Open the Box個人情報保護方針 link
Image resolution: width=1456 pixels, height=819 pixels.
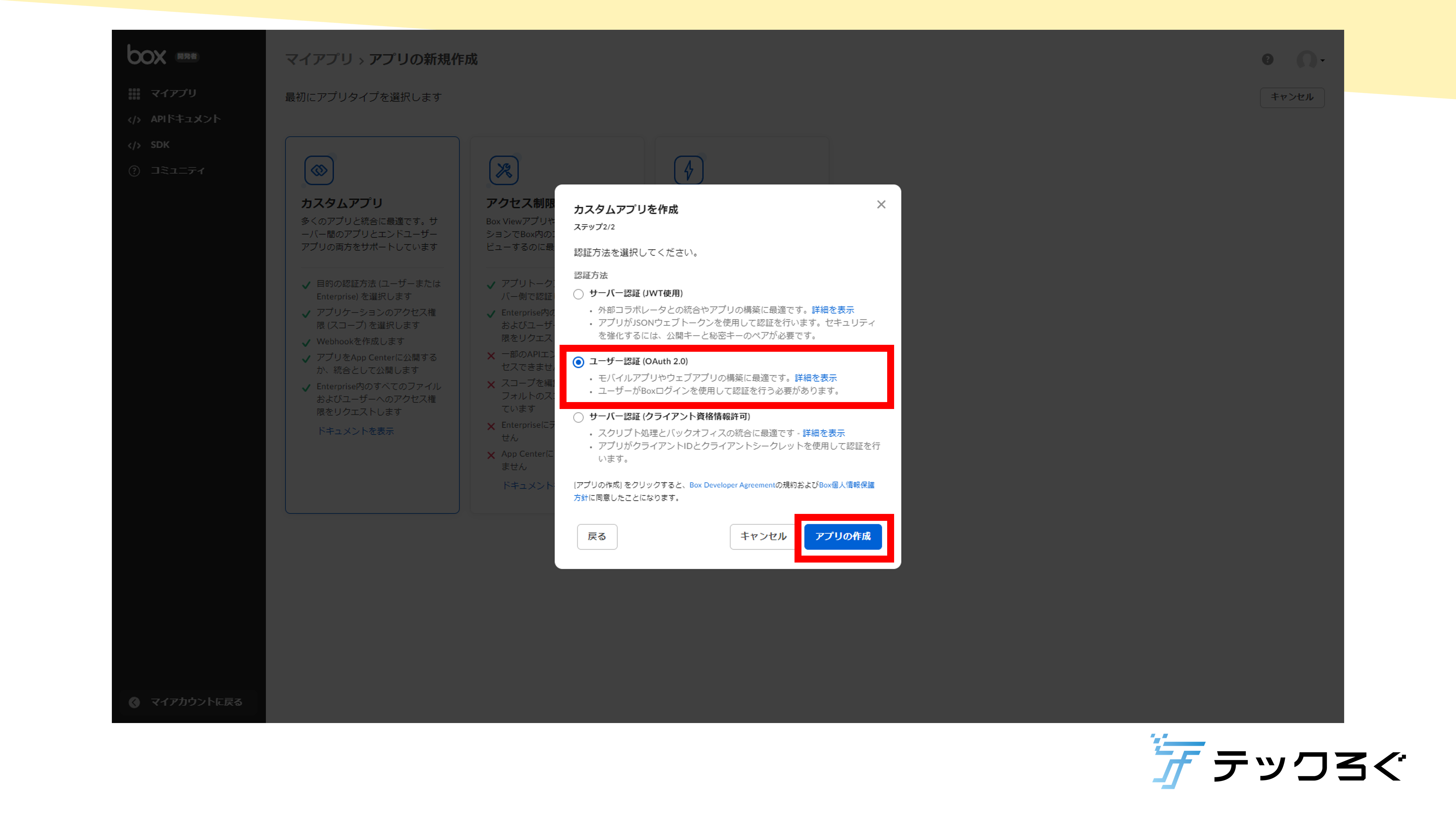846,485
